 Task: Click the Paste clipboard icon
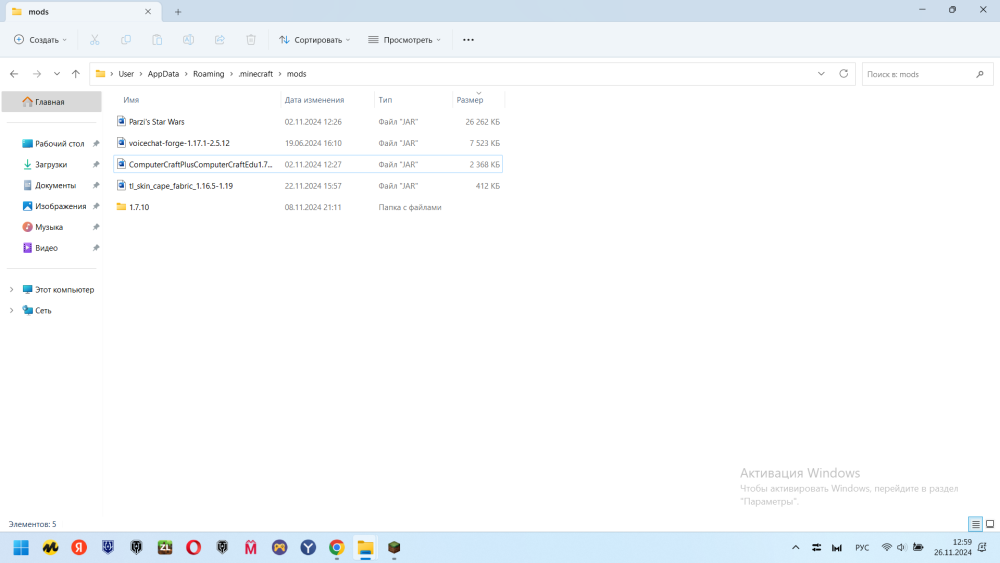[157, 40]
